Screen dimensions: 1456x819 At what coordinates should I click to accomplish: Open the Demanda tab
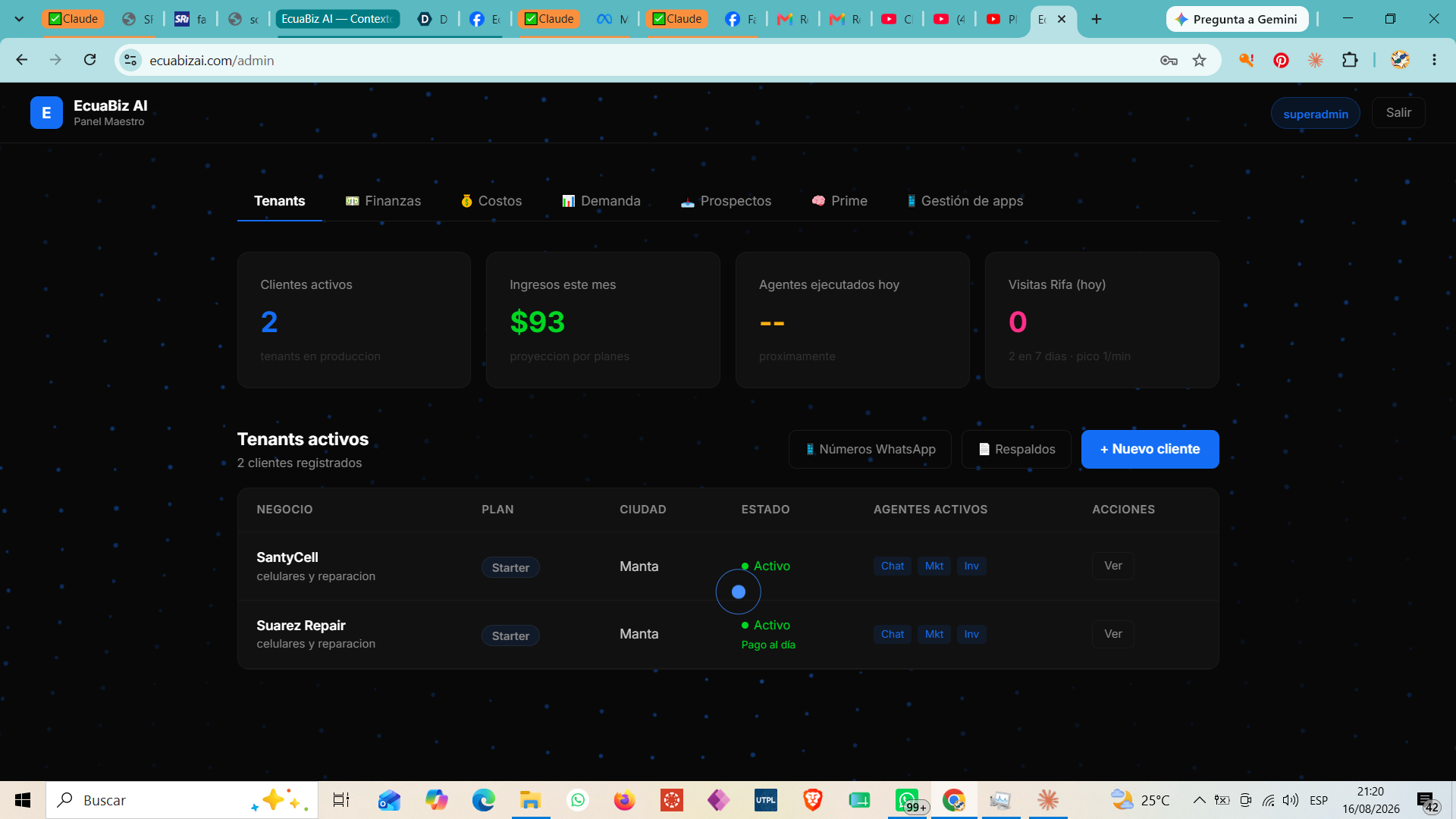pos(601,201)
